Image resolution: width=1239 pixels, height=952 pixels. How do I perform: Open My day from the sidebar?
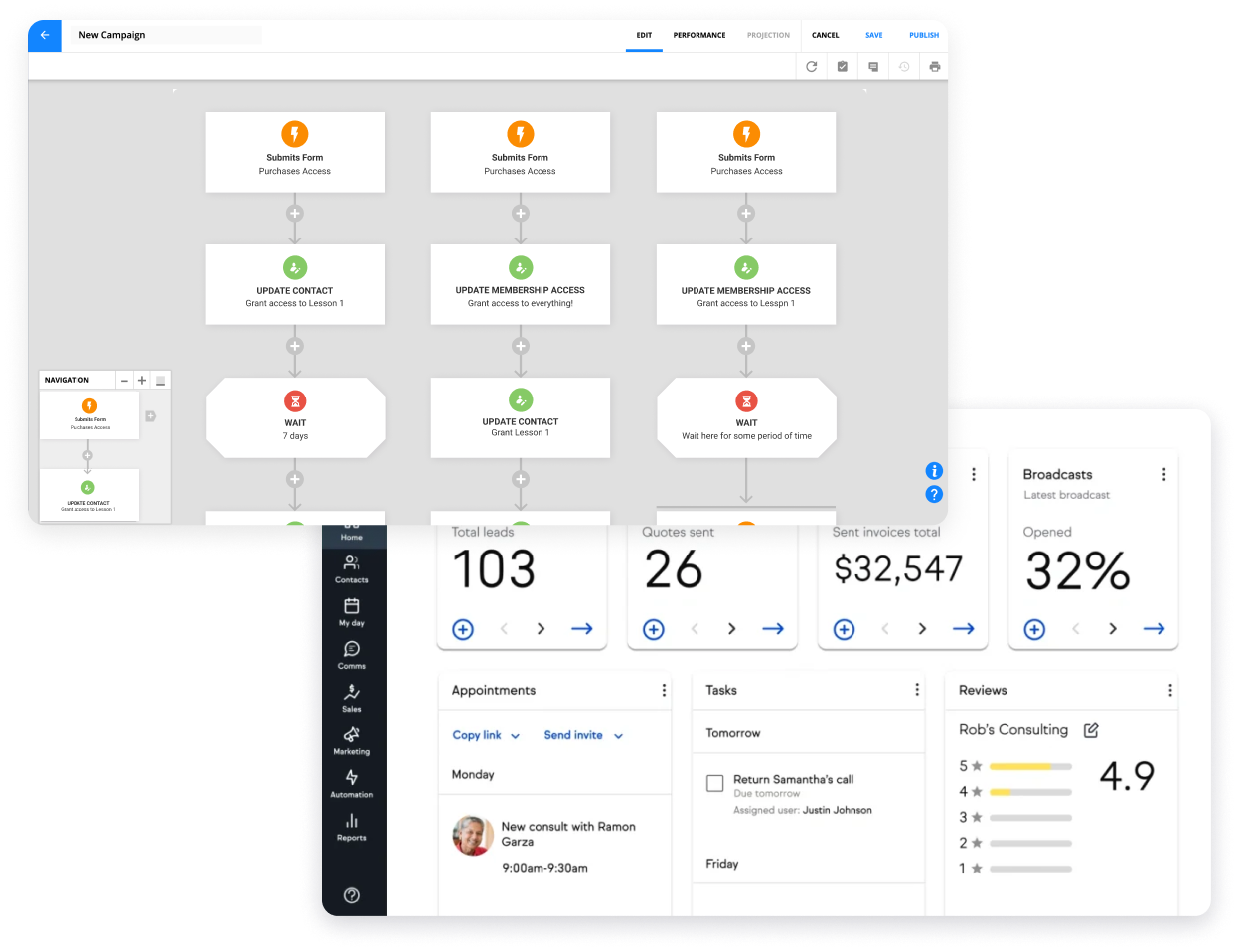[x=352, y=609]
